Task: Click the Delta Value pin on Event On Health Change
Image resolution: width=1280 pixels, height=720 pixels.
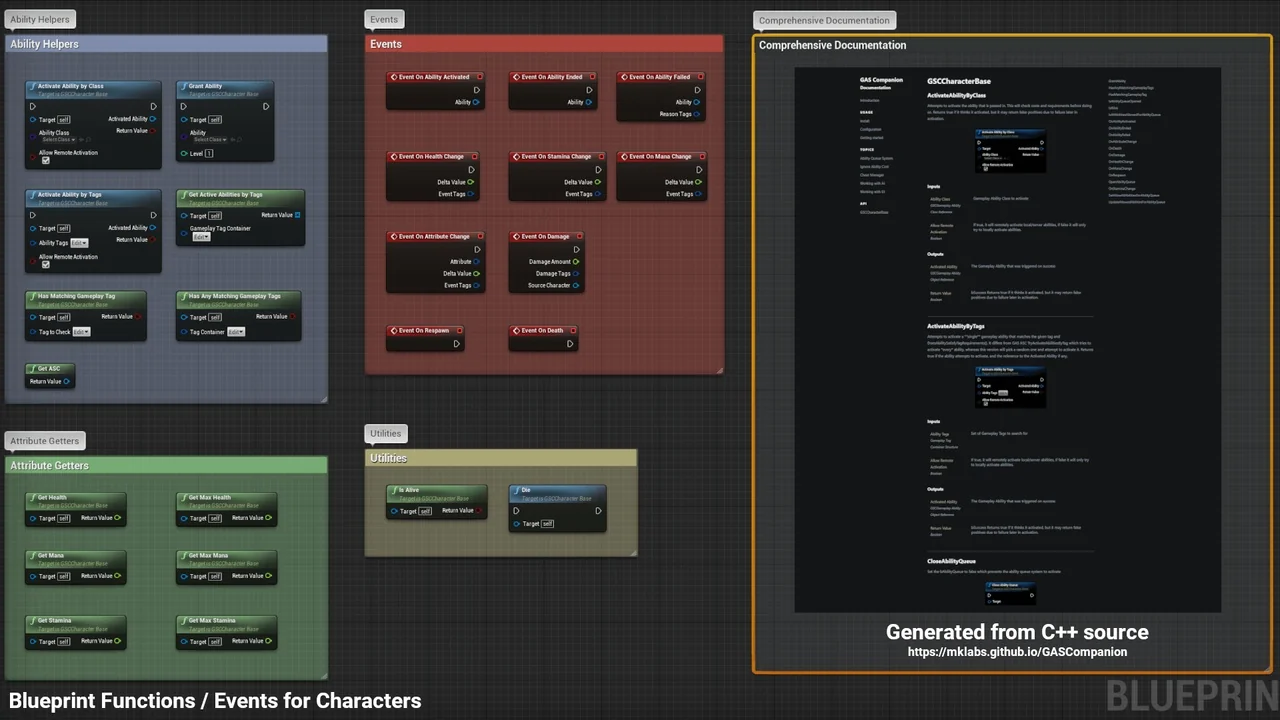Action: [472, 182]
